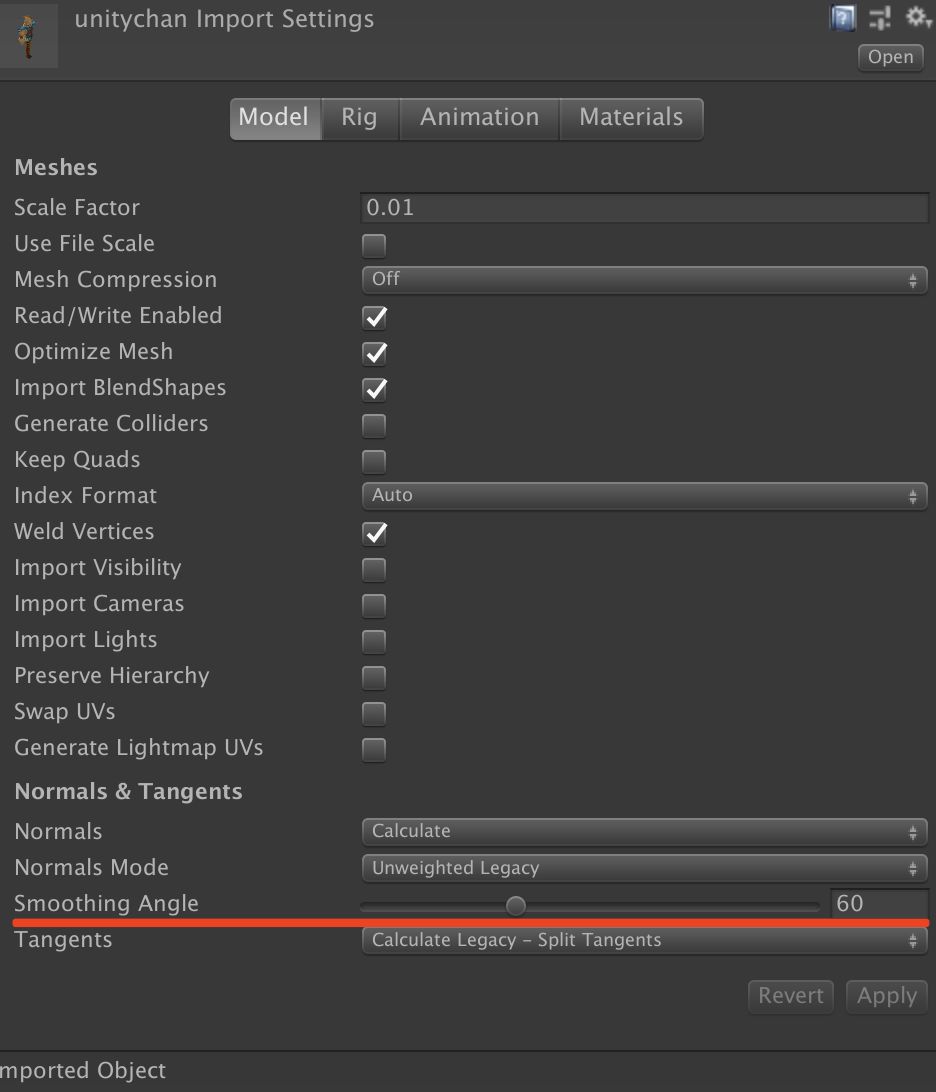Click the Scale Factor input field

[x=644, y=208]
